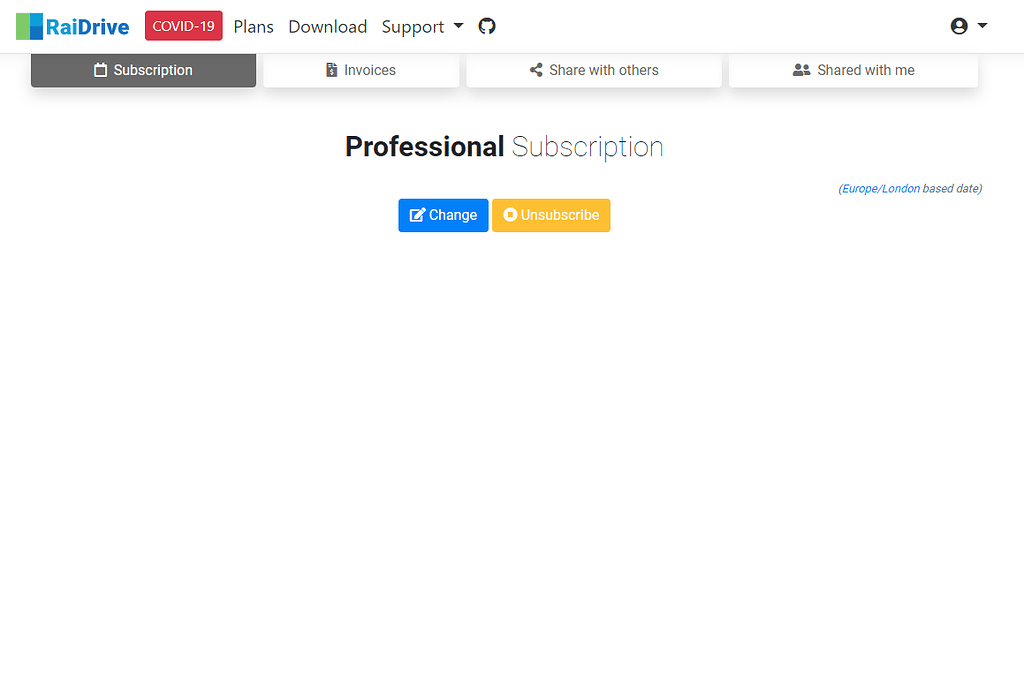Click the user account profile icon
Image resolution: width=1024 pixels, height=694 pixels.
[958, 25]
